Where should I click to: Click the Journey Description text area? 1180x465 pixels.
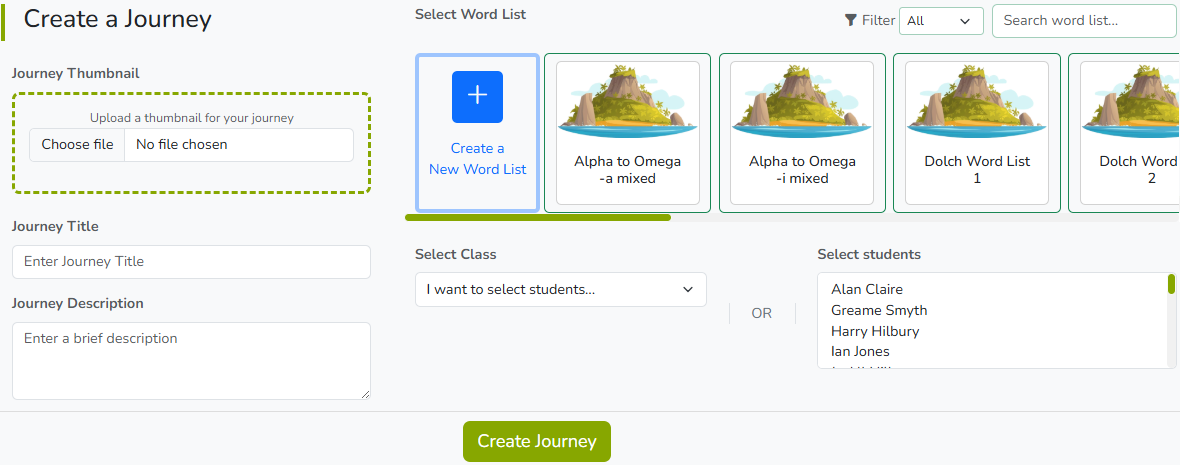tap(191, 360)
